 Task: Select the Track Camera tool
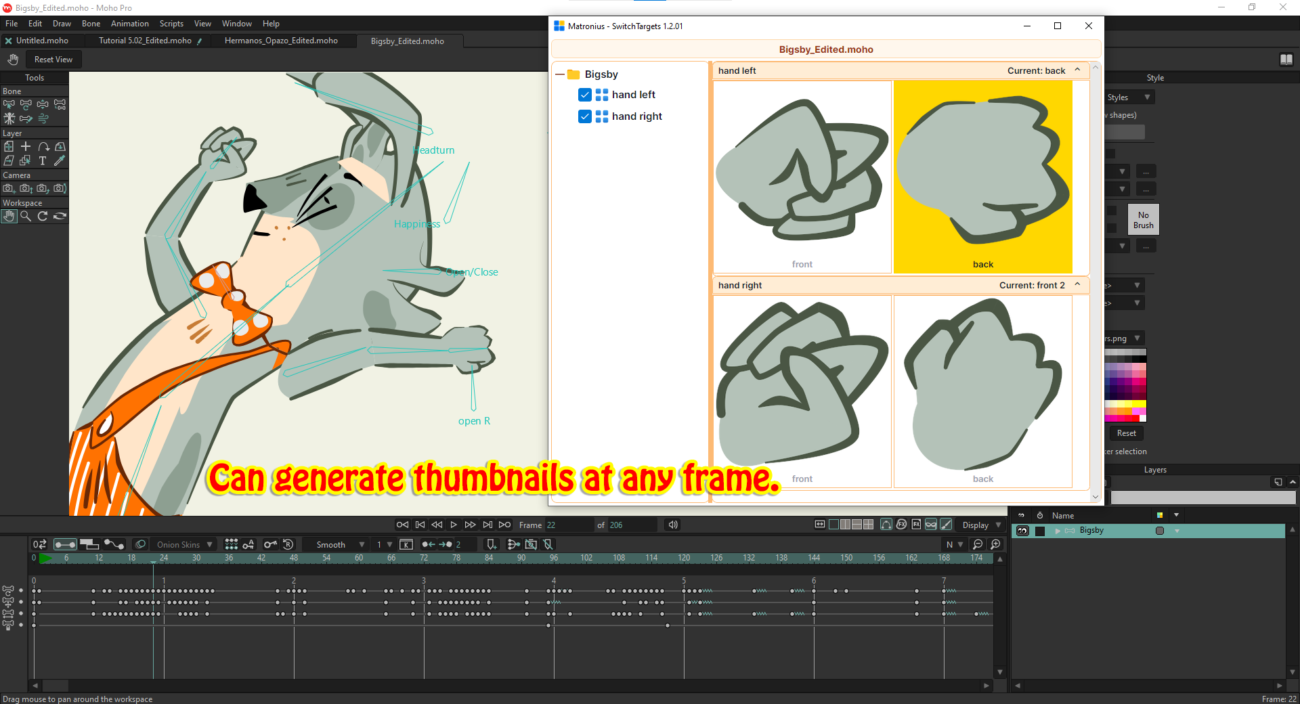[x=9, y=188]
